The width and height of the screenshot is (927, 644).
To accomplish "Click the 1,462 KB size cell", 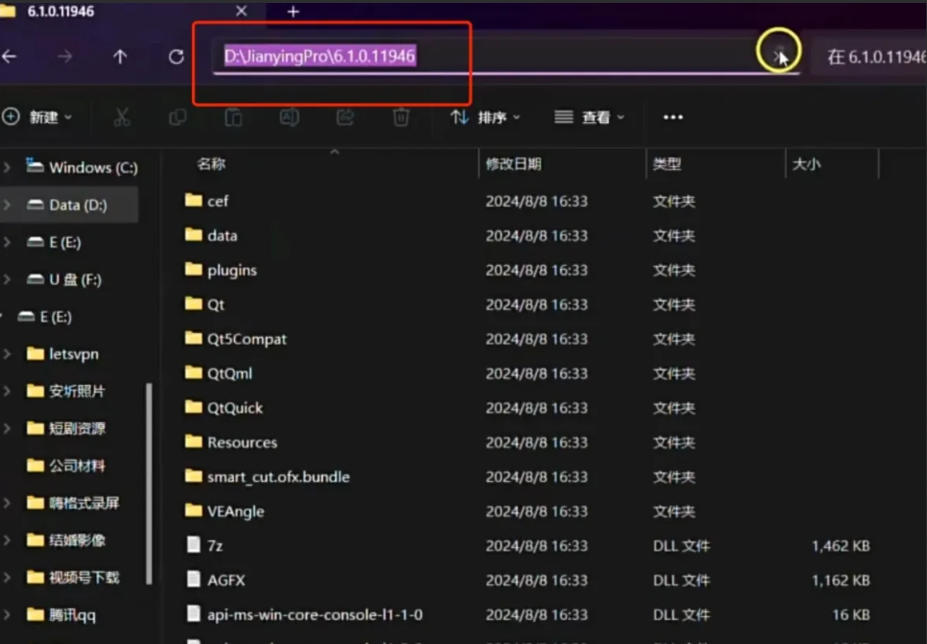I will point(841,545).
